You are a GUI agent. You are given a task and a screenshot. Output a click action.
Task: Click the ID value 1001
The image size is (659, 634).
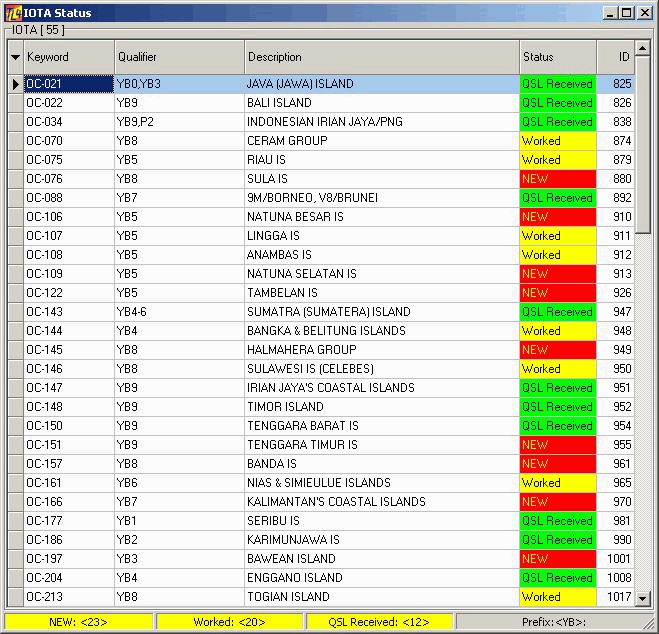pos(615,559)
